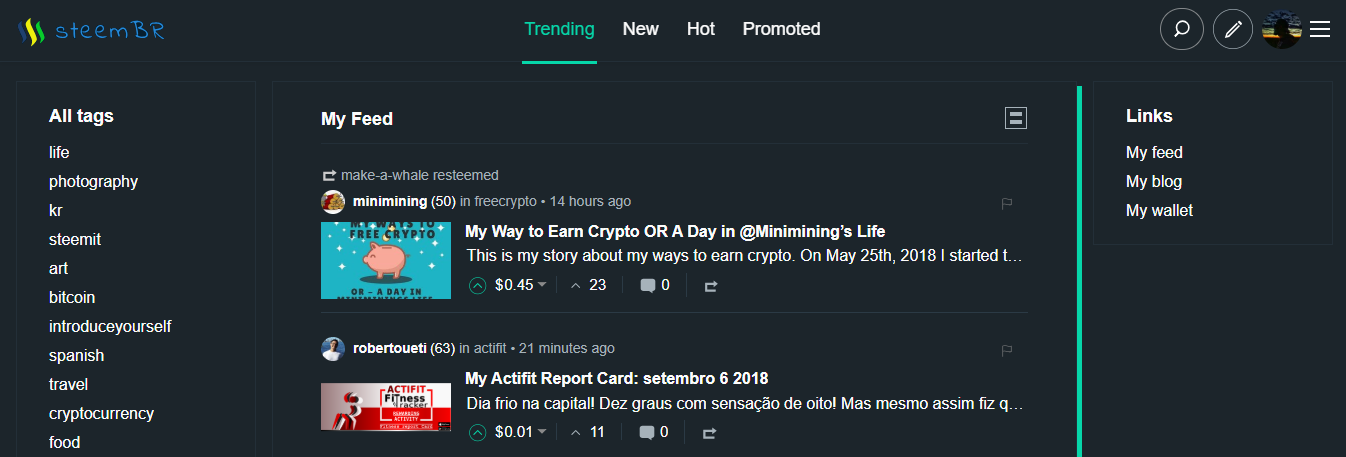The width and height of the screenshot is (1346, 457).
Task: Open the user avatar in header
Action: [1281, 30]
